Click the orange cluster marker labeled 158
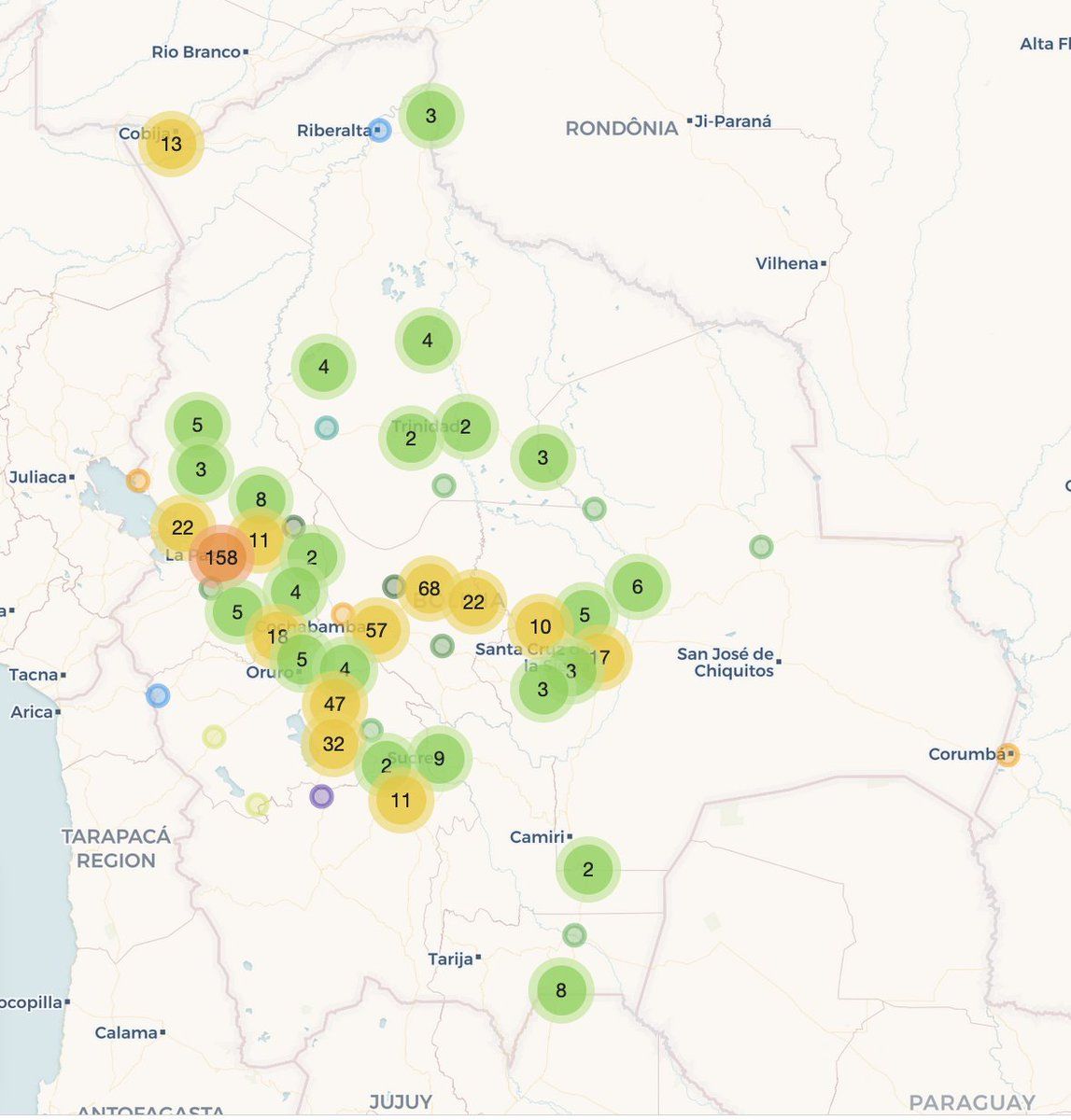Image resolution: width=1071 pixels, height=1120 pixels. click(x=221, y=557)
